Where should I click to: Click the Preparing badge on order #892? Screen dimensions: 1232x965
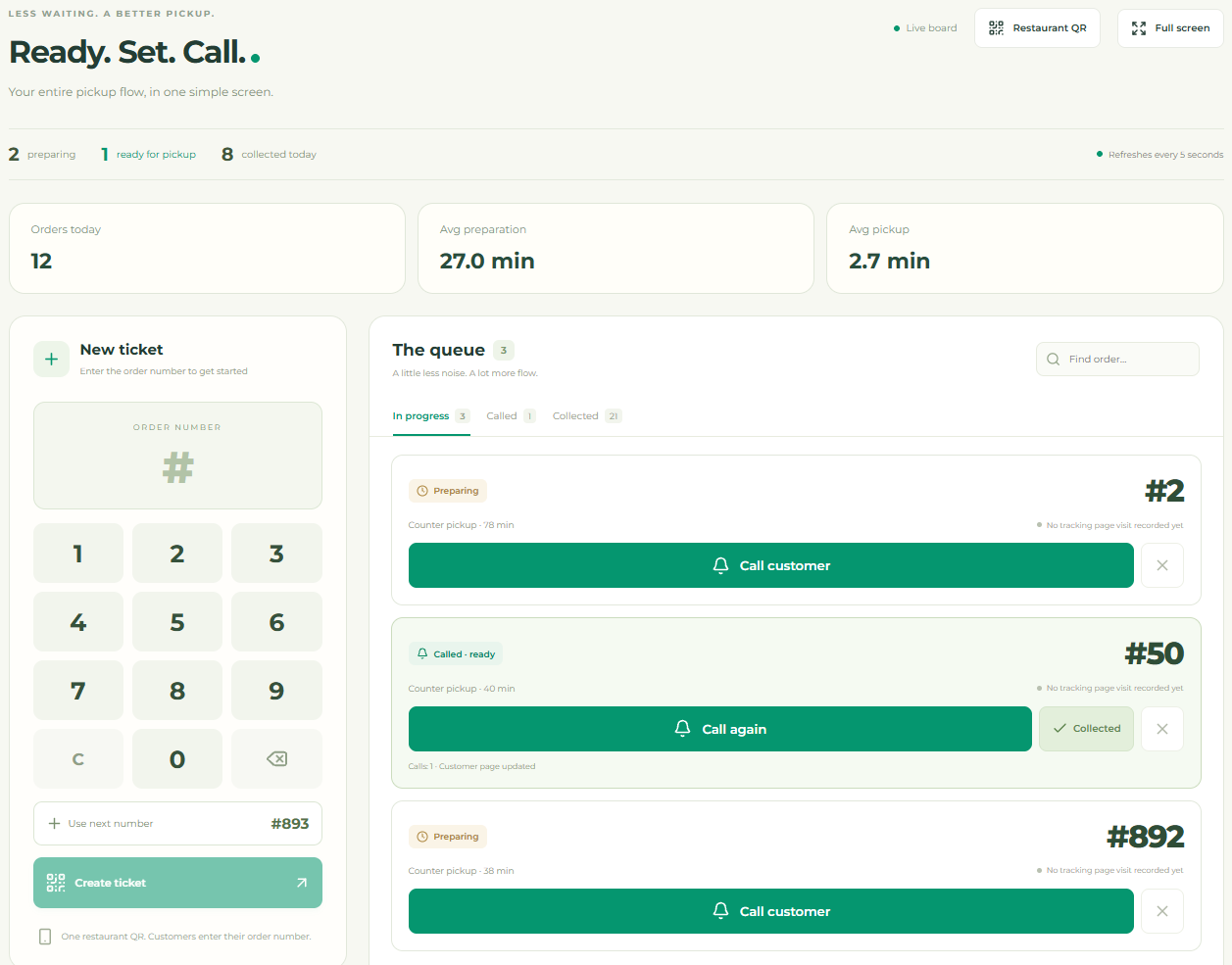448,837
